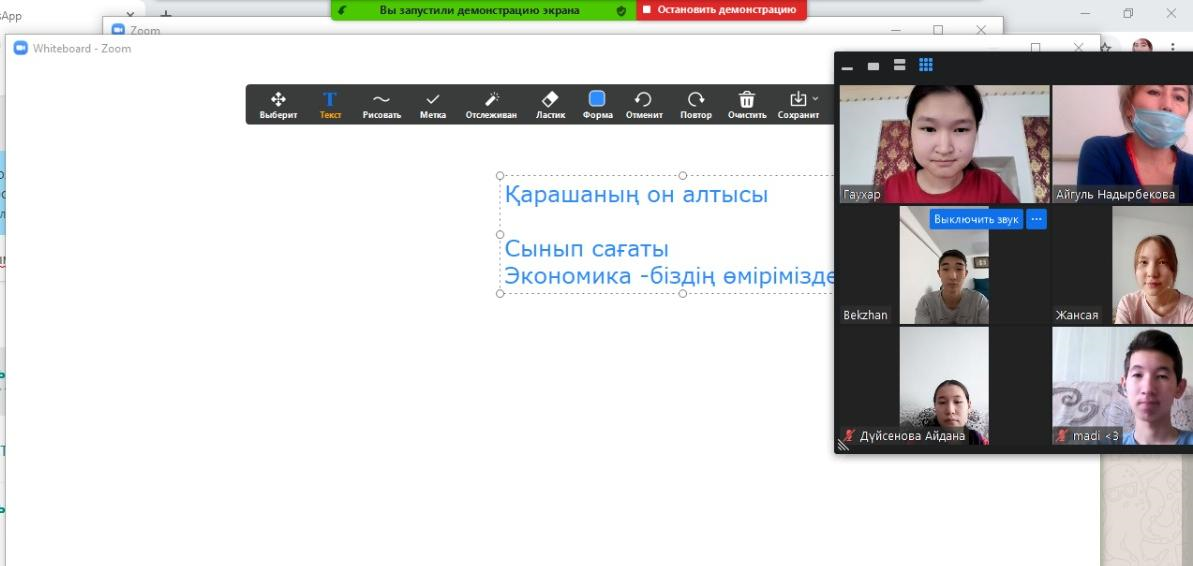The width and height of the screenshot is (1193, 566).
Task: Undo with the Отменит button
Action: pos(644,105)
